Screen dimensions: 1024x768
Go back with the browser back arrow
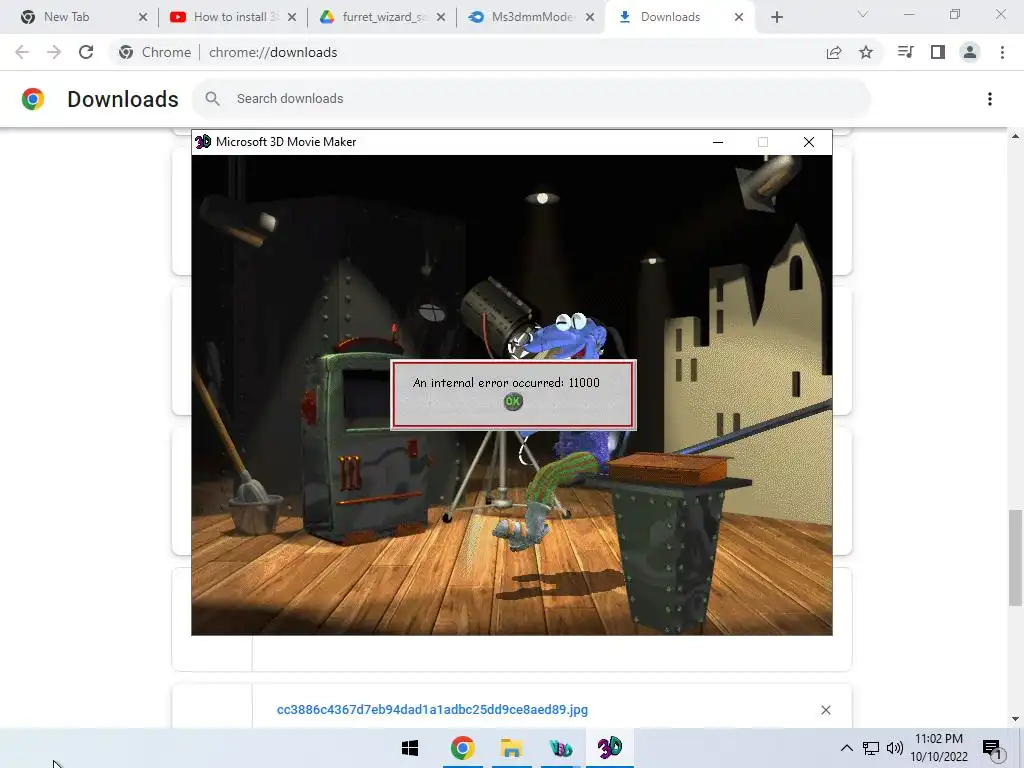[x=22, y=52]
